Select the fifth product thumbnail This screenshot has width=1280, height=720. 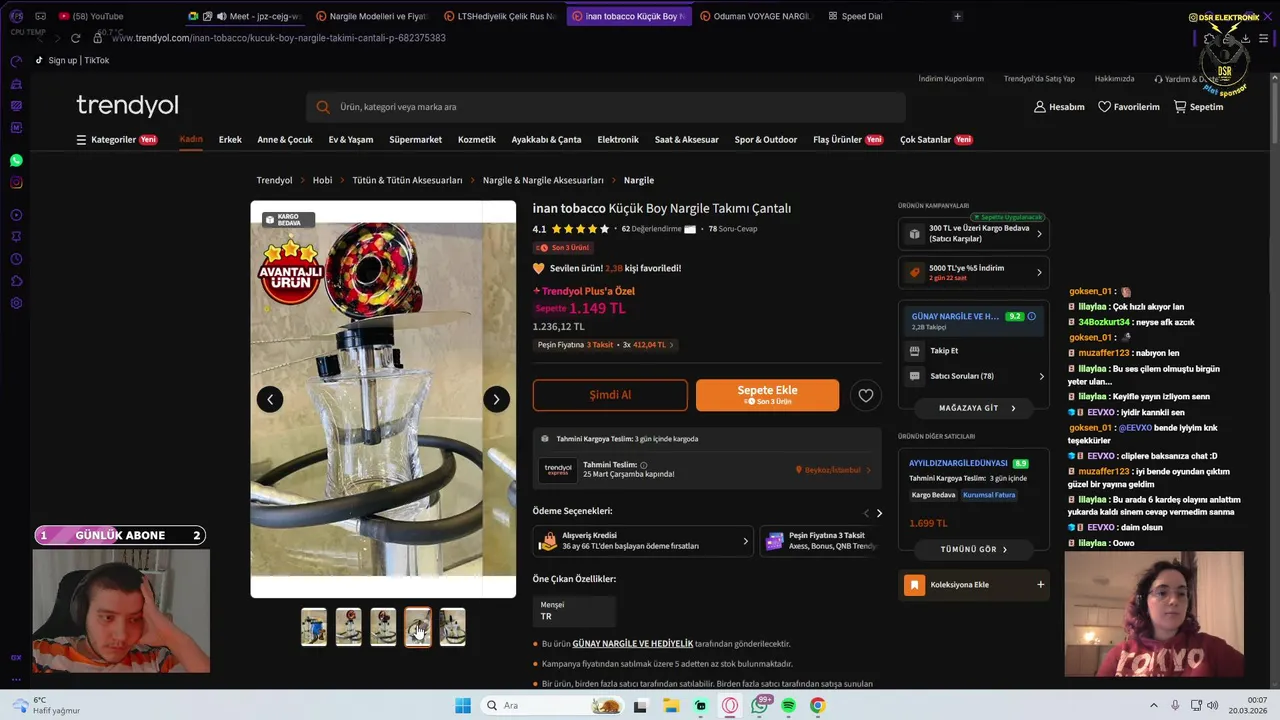coord(452,627)
